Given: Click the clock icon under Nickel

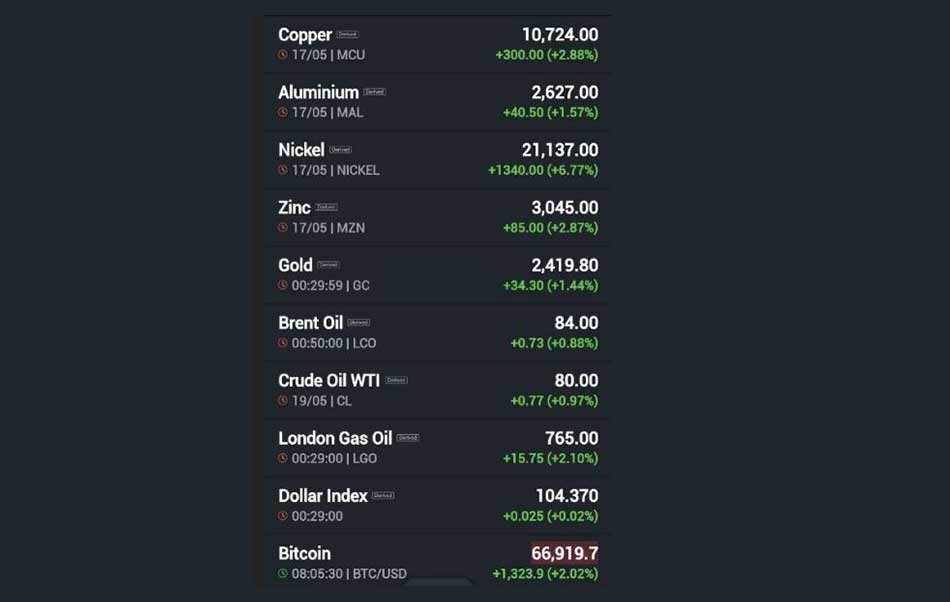Looking at the screenshot, I should [283, 170].
